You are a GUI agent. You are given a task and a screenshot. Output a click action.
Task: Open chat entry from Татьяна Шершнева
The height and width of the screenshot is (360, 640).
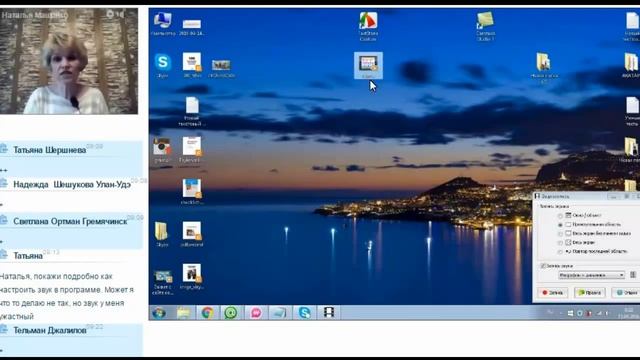point(49,150)
